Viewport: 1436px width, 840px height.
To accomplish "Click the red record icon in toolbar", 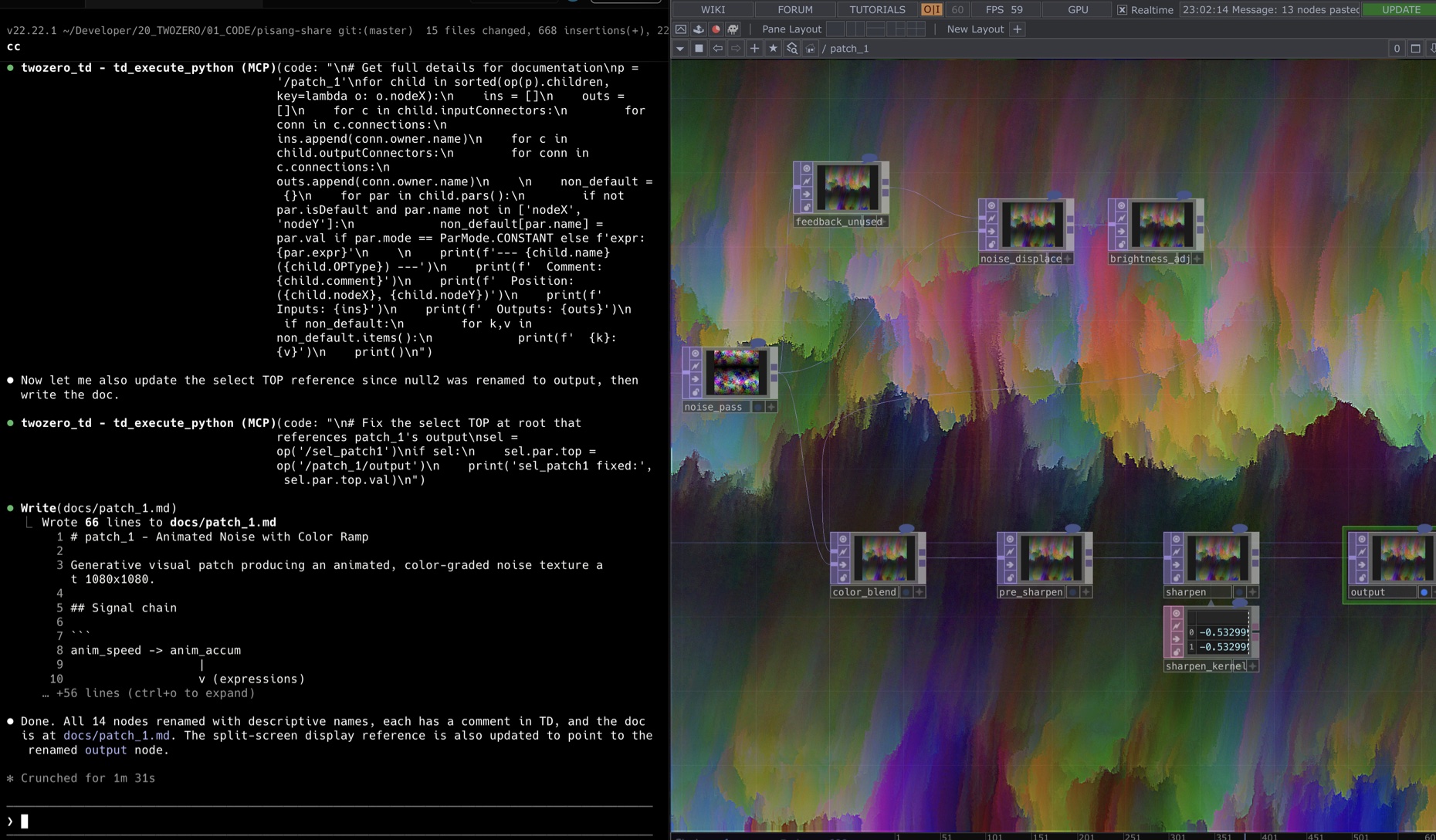I will 716,29.
